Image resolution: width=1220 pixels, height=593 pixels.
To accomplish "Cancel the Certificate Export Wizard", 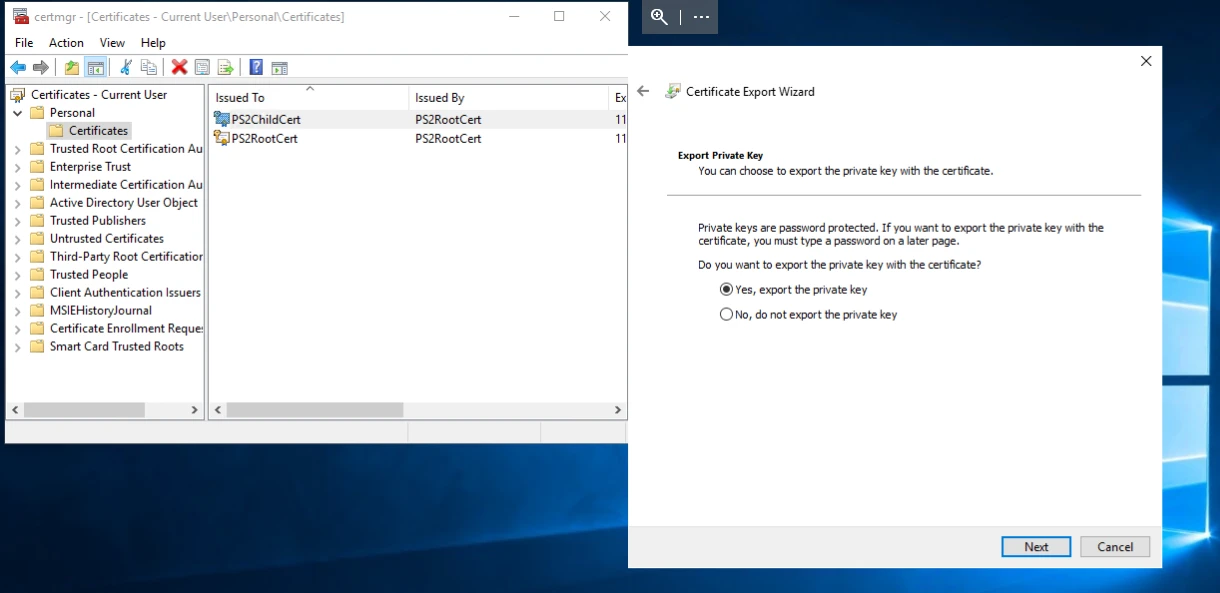I will (x=1114, y=546).
